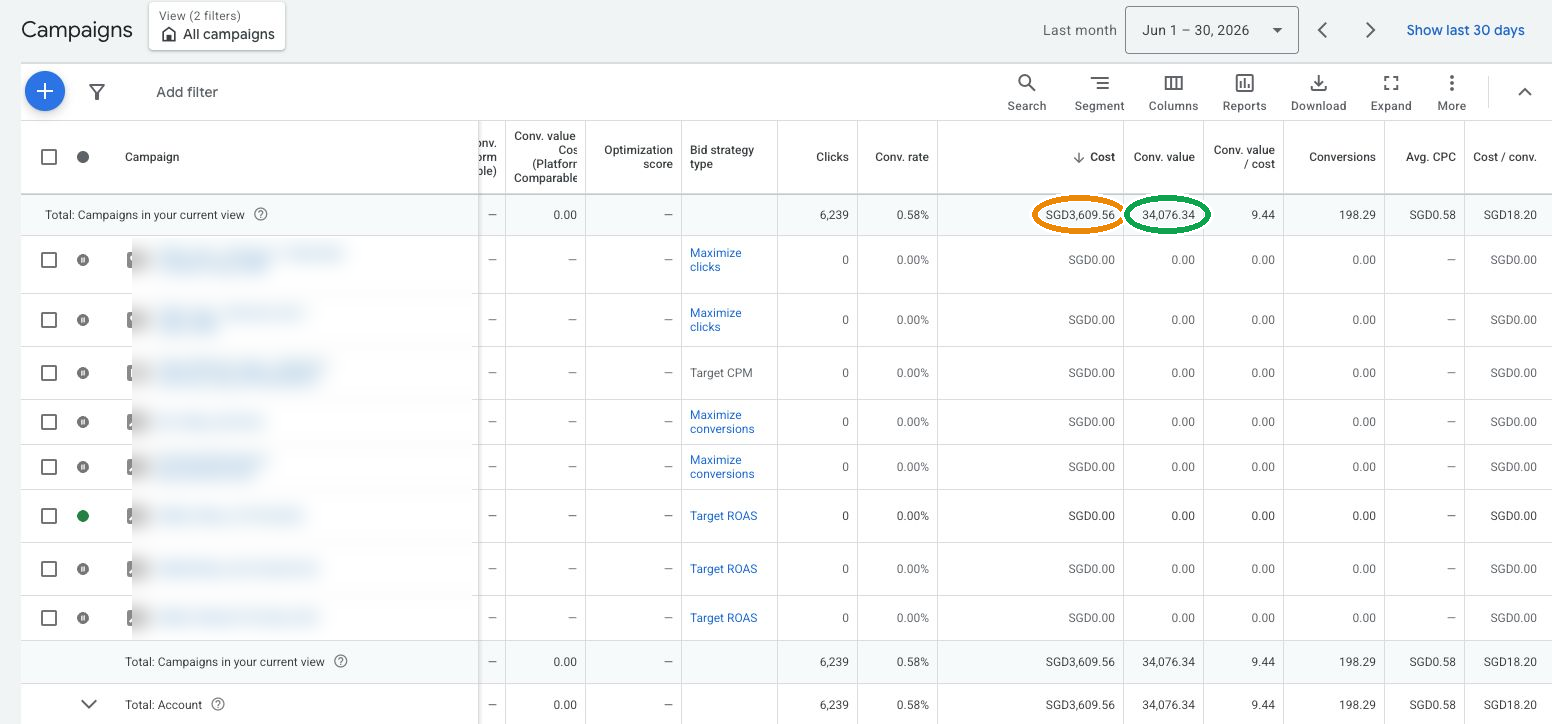This screenshot has height=724, width=1552.
Task: Click the Campaigns page heading
Action: (x=77, y=30)
